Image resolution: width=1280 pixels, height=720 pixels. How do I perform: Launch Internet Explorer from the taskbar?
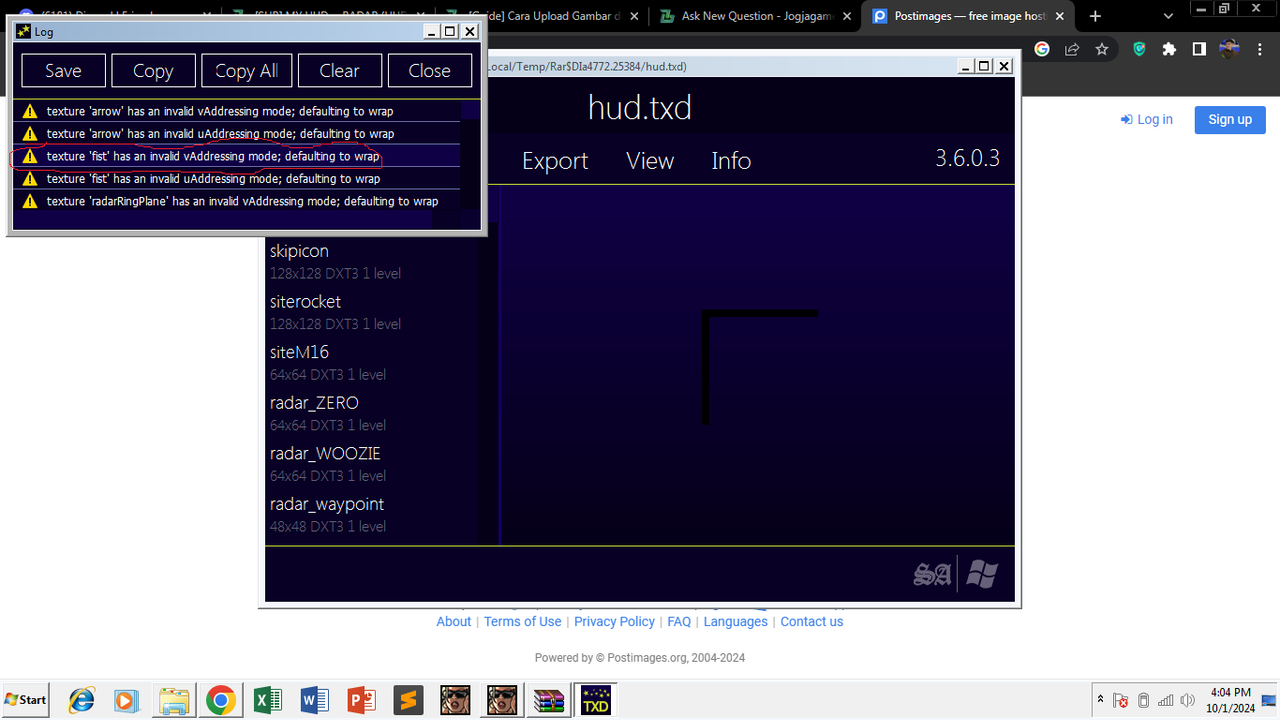[x=81, y=699]
